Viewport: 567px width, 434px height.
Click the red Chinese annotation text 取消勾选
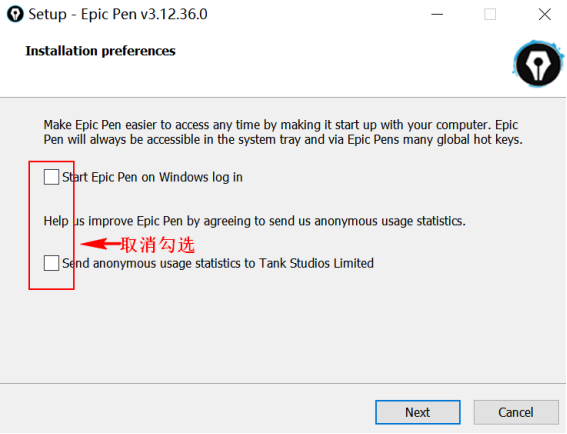[158, 245]
